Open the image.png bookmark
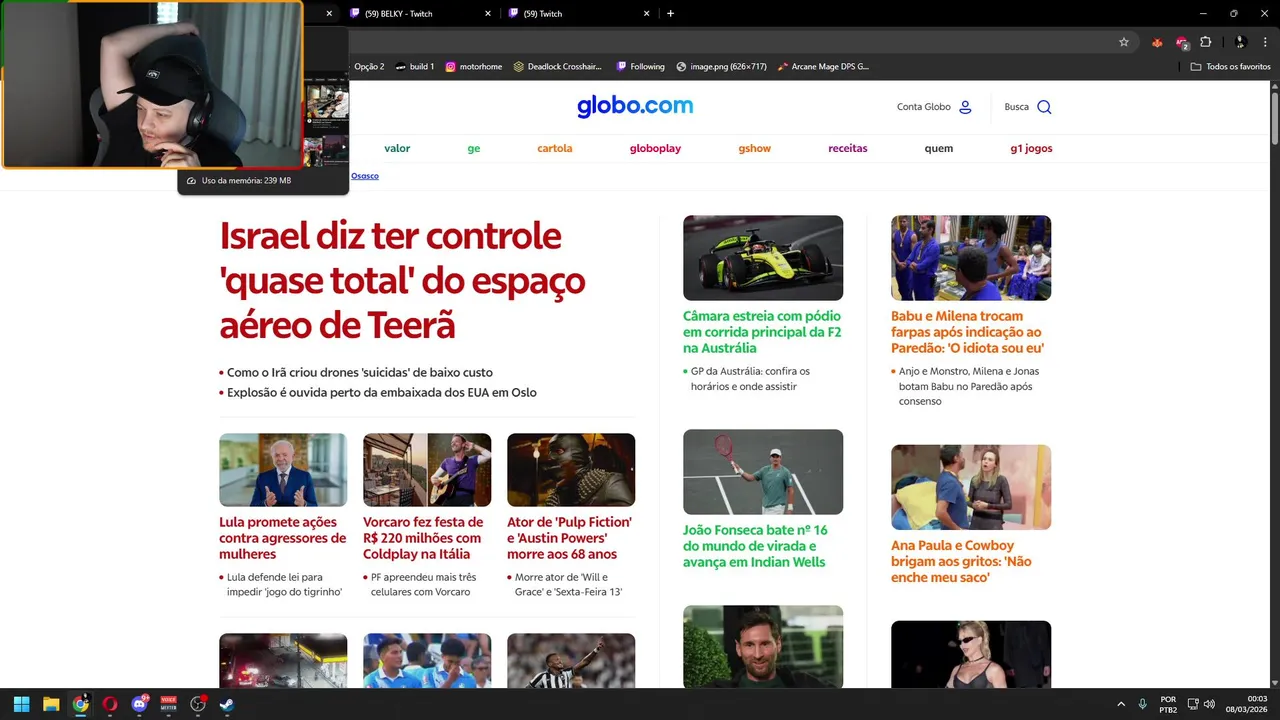This screenshot has width=1280, height=720. pyautogui.click(x=721, y=66)
